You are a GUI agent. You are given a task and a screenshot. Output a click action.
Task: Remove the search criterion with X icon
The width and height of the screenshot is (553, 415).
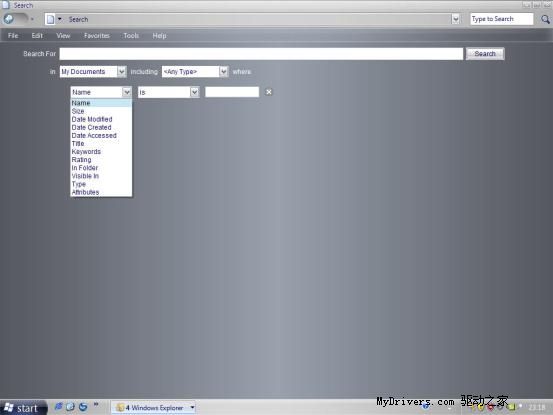(269, 92)
